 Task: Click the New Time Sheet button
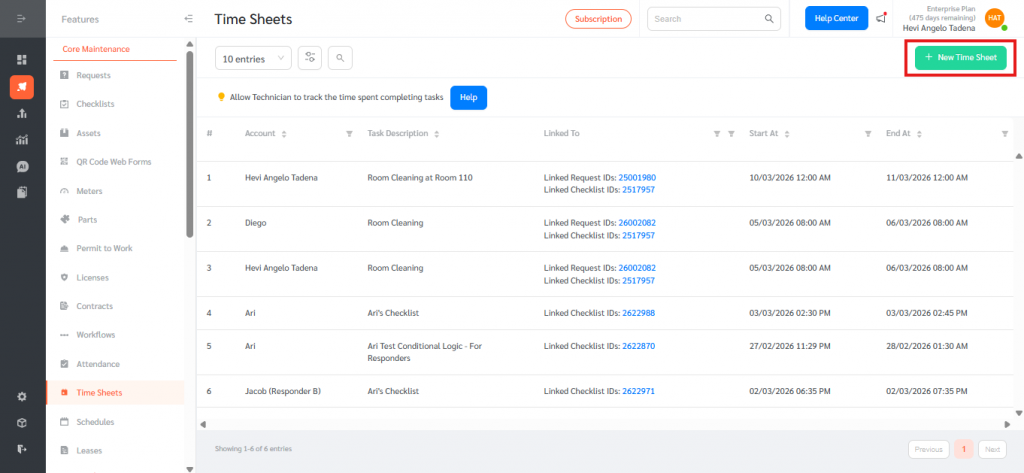[x=960, y=58]
